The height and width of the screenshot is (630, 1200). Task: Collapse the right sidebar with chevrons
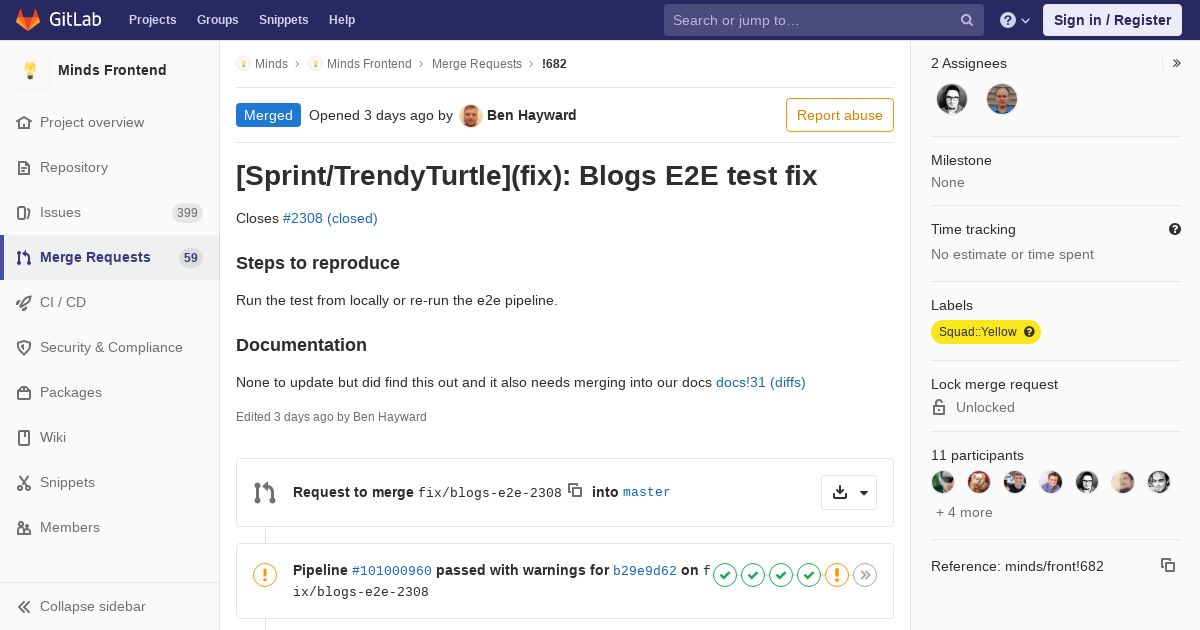(x=1177, y=63)
